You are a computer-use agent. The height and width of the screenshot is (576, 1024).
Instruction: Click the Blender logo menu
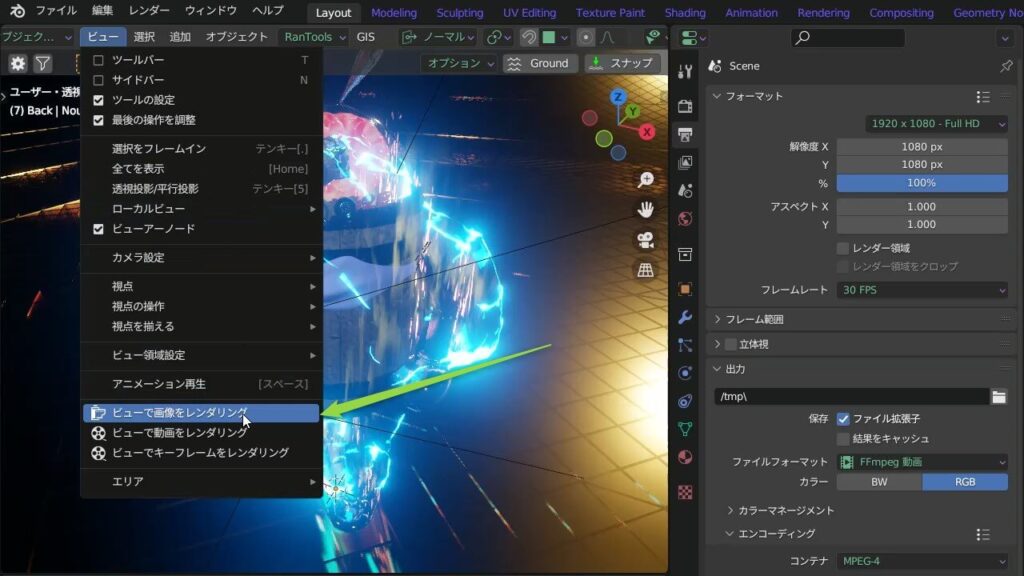(17, 11)
